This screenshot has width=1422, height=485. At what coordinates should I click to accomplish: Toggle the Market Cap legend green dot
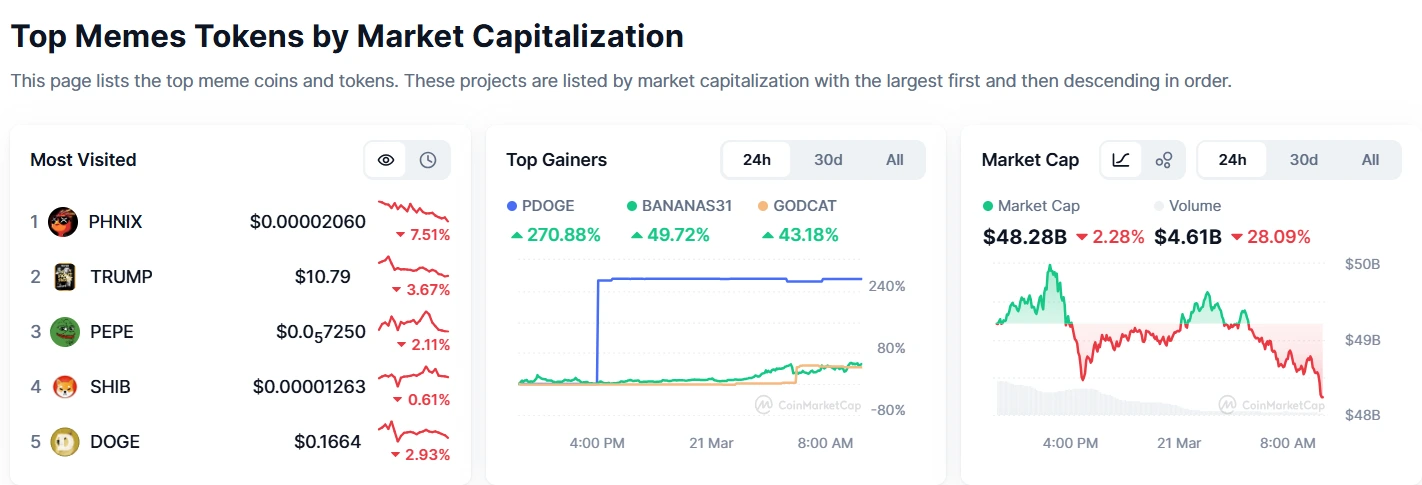(988, 206)
